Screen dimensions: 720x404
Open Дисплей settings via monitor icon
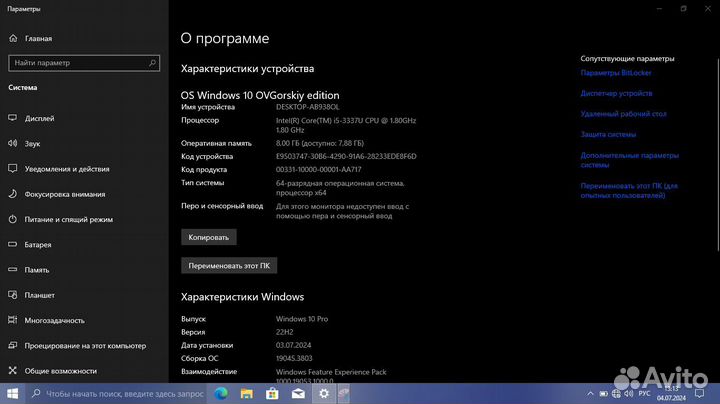pyautogui.click(x=13, y=118)
